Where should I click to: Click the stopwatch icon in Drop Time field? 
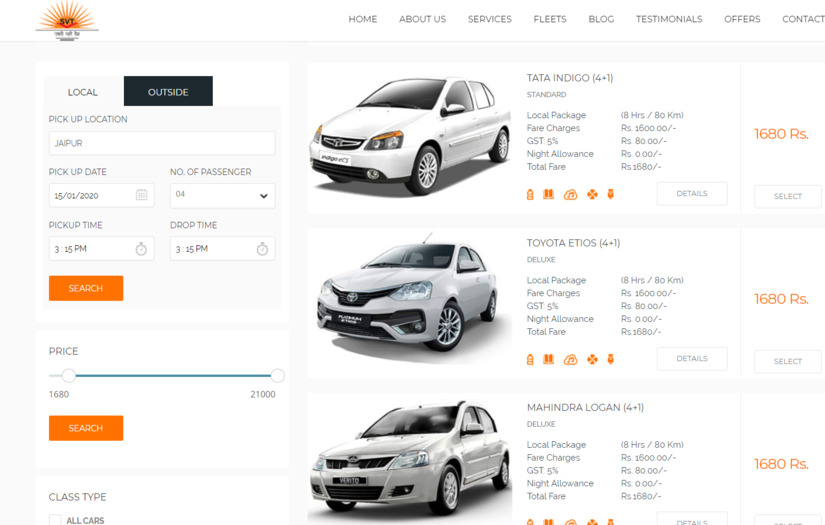262,249
